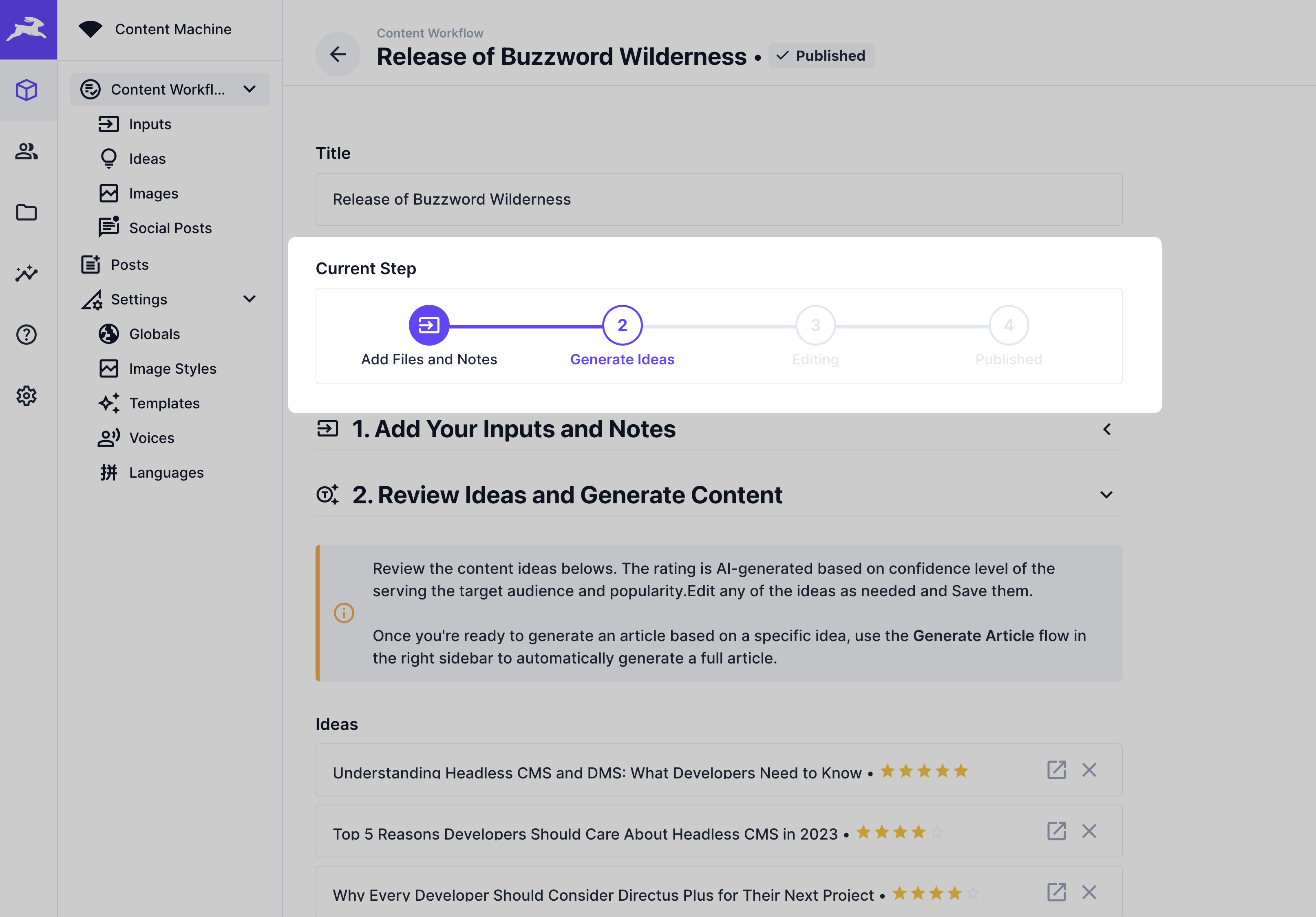Expand the Add Your Inputs and Notes section
The height and width of the screenshot is (917, 1316).
1106,429
